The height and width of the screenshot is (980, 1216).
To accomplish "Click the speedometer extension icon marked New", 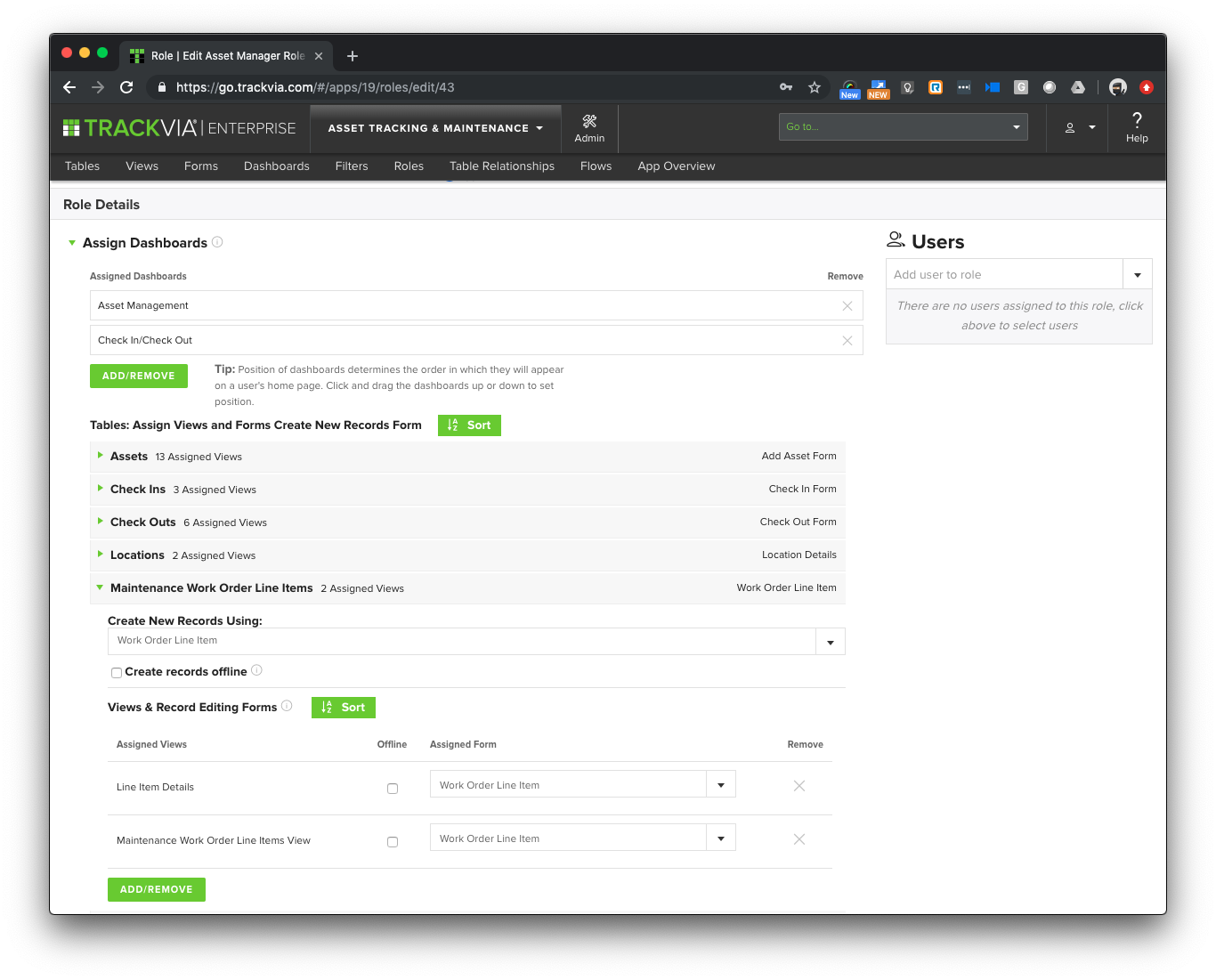I will [850, 89].
